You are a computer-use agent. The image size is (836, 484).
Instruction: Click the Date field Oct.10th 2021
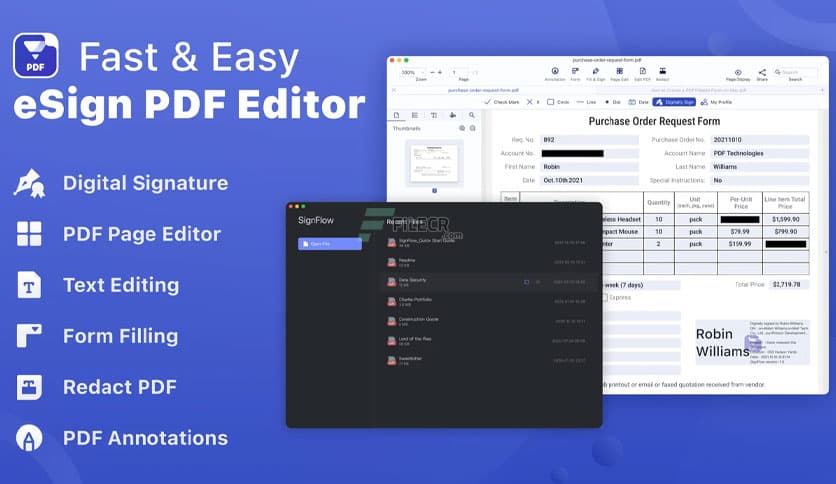click(x=590, y=180)
